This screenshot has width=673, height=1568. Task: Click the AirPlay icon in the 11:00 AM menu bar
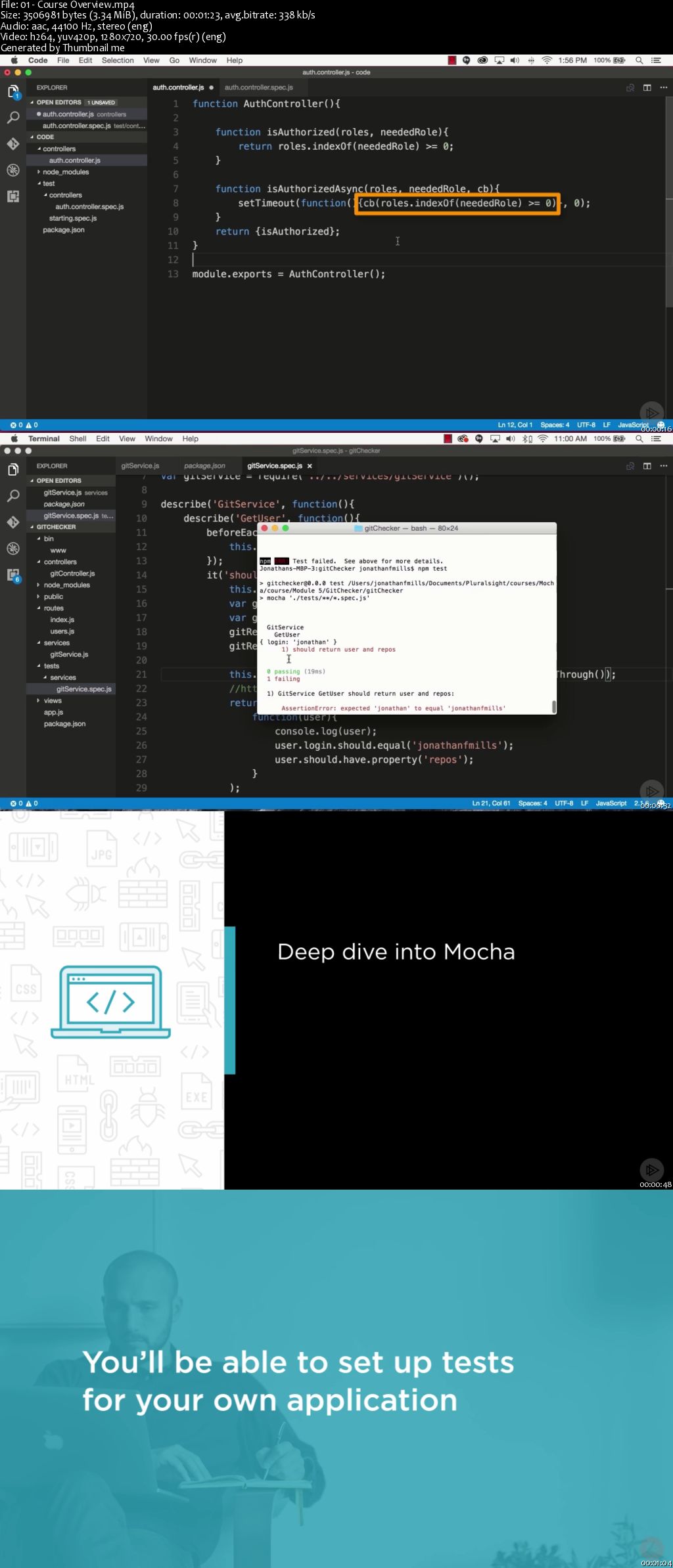click(x=495, y=439)
